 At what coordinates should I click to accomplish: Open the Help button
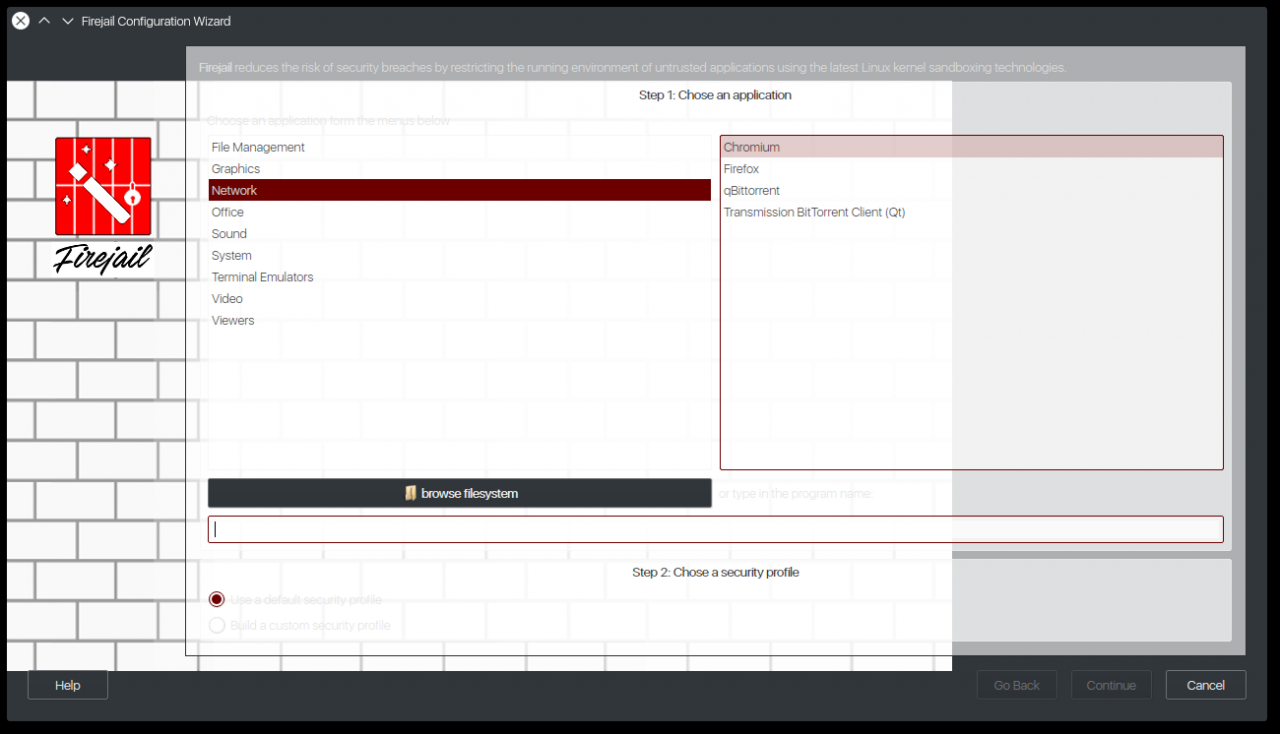coord(67,685)
